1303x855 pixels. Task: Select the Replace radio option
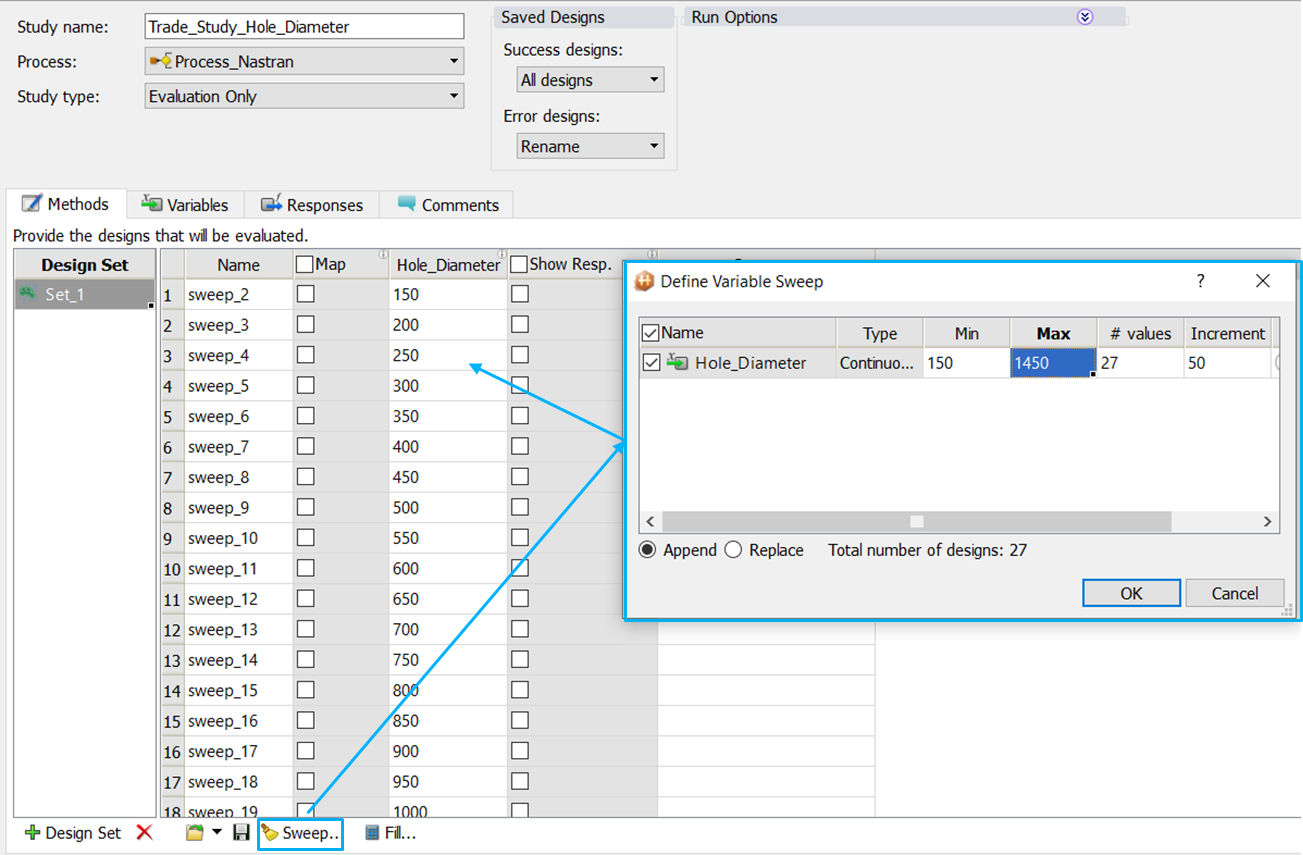pos(733,550)
